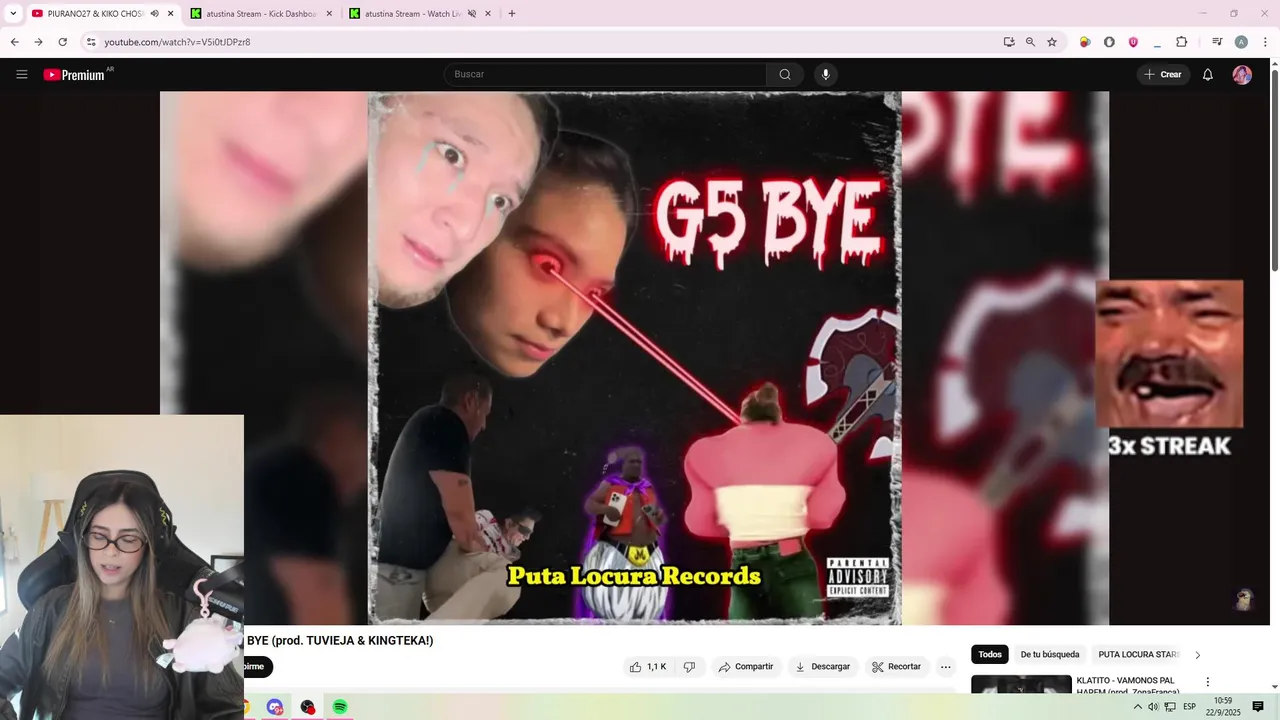Show hidden system tray icons
The width and height of the screenshot is (1280, 720).
click(x=1137, y=707)
